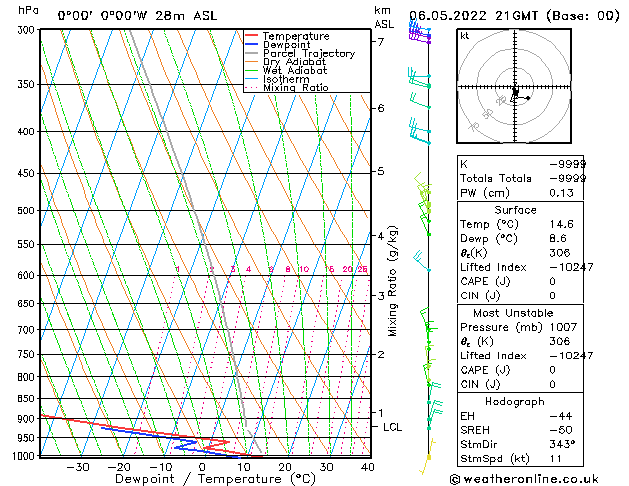Click the mixing ratio label '10'

(x=304, y=269)
